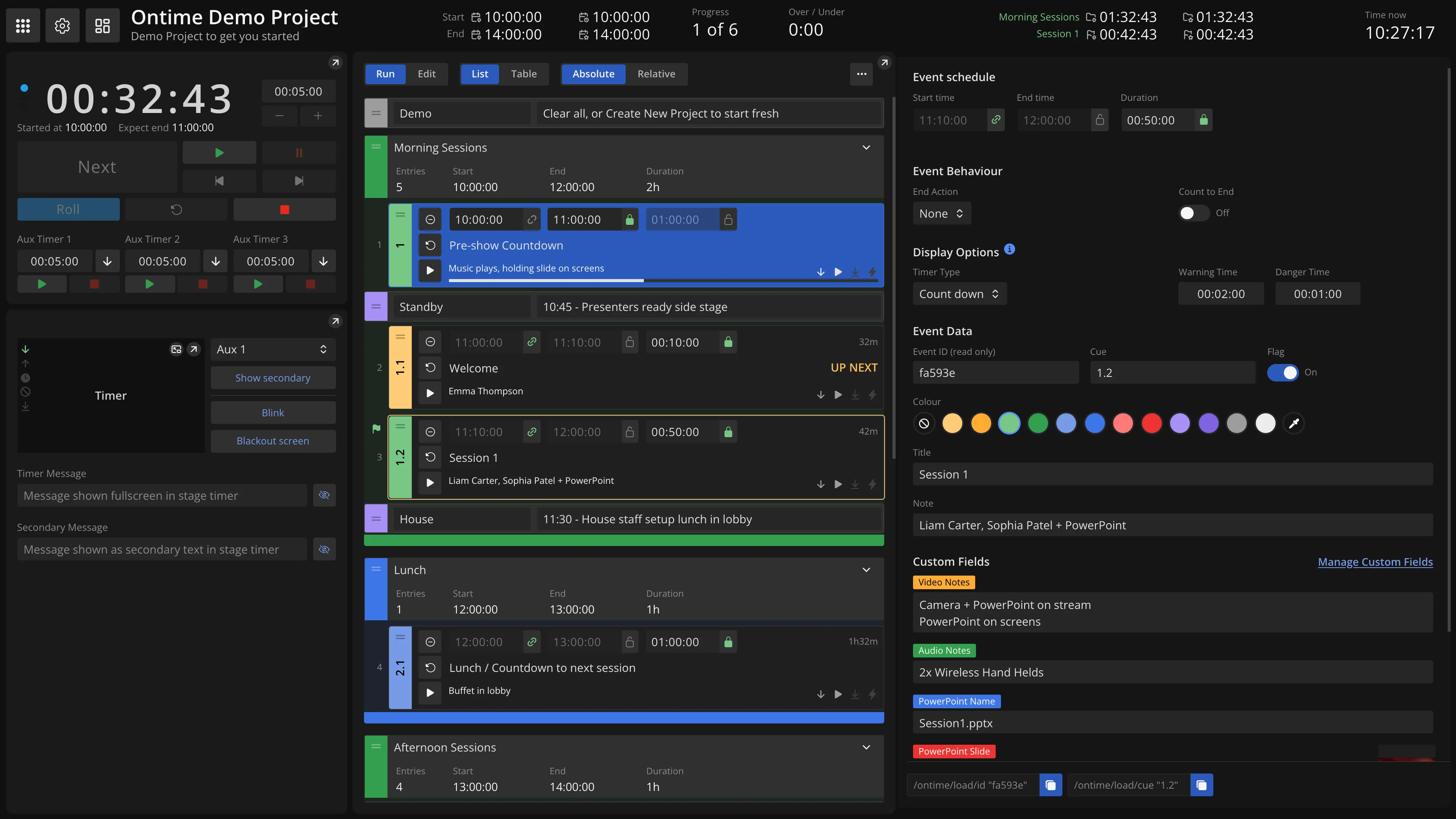Copy the /ontime/load/id OSC address

pos(1050,785)
